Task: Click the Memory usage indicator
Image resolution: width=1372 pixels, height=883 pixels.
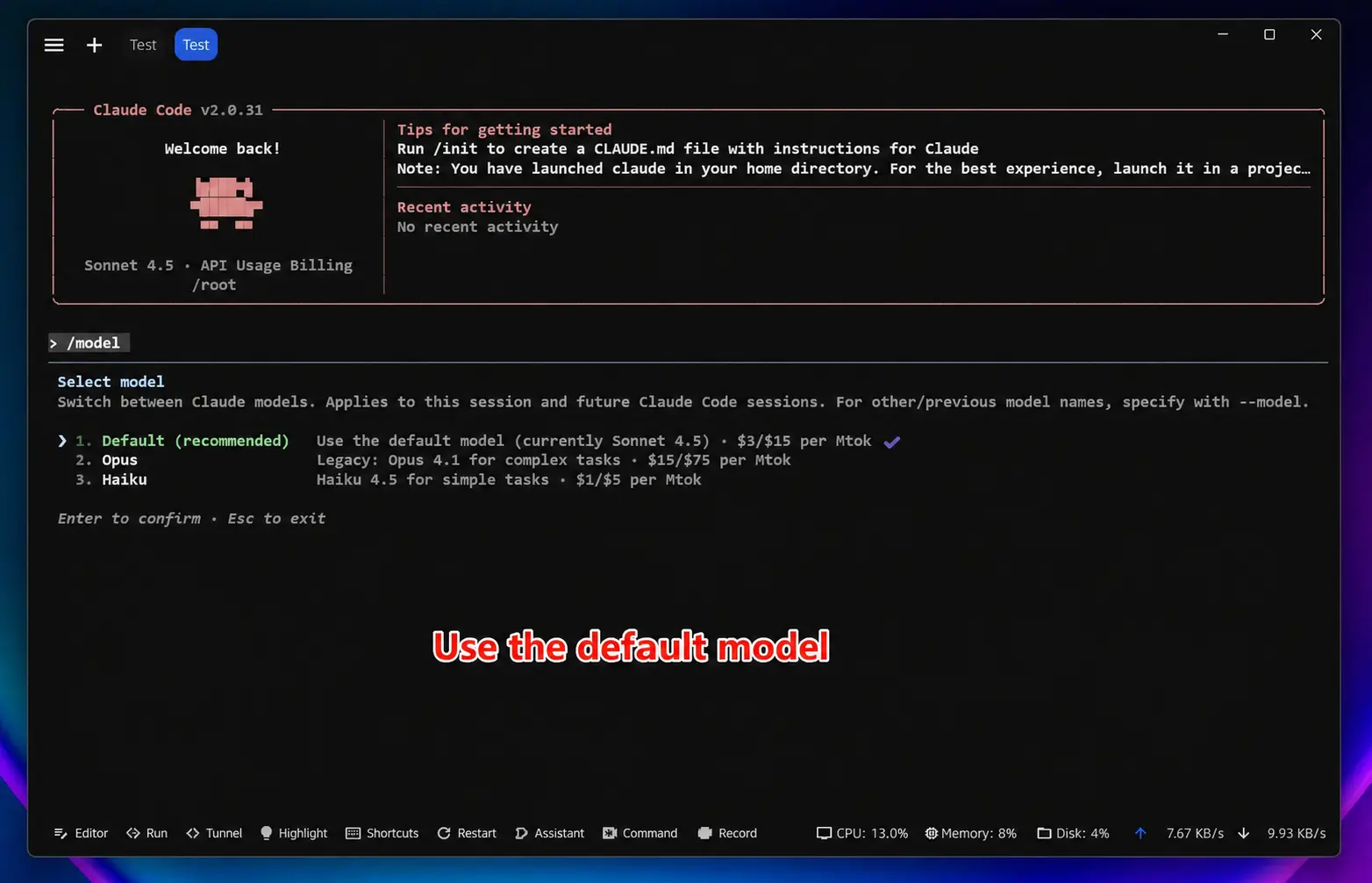Action: [970, 833]
